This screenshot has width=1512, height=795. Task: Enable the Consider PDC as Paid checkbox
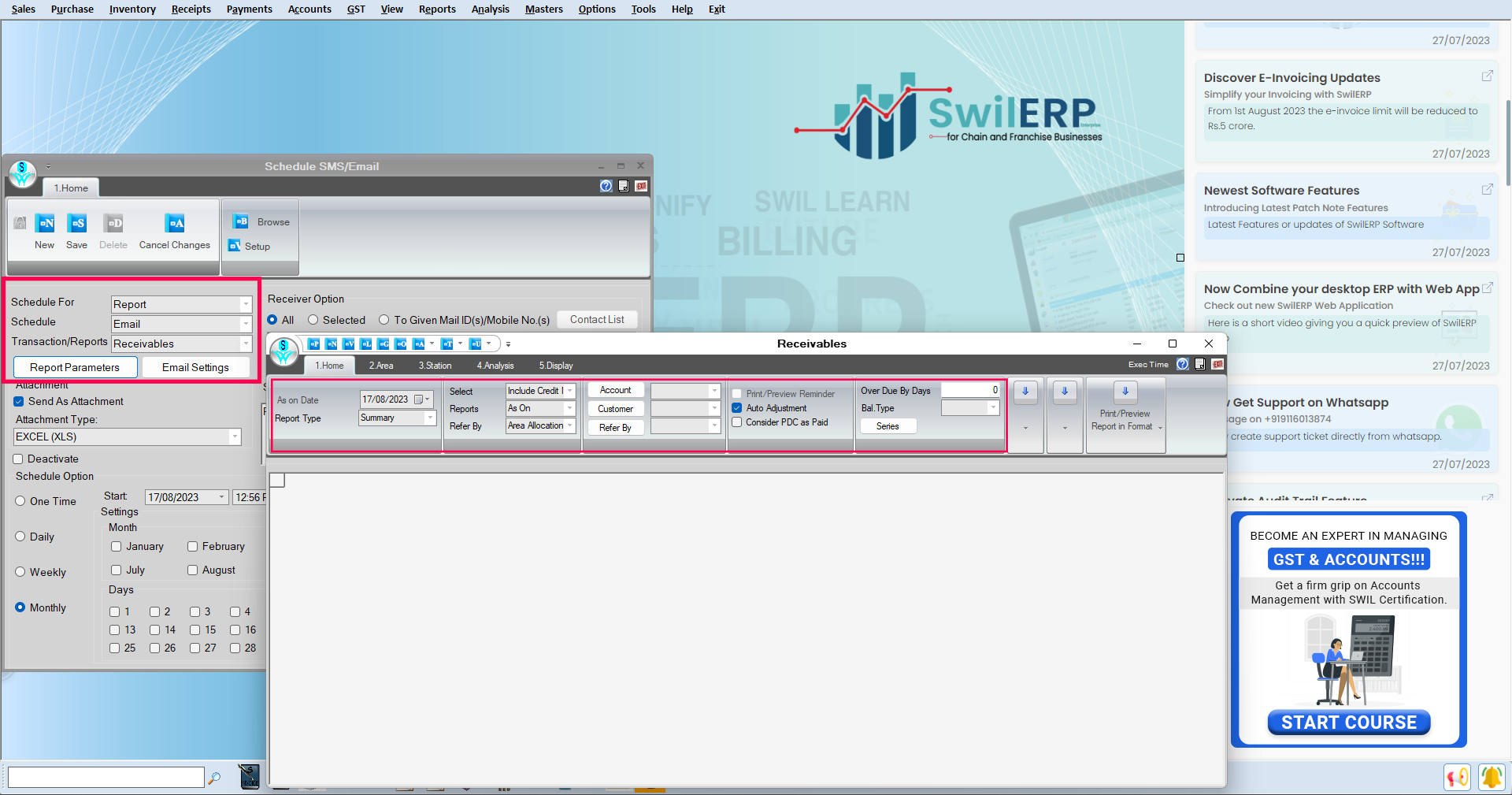coord(737,422)
